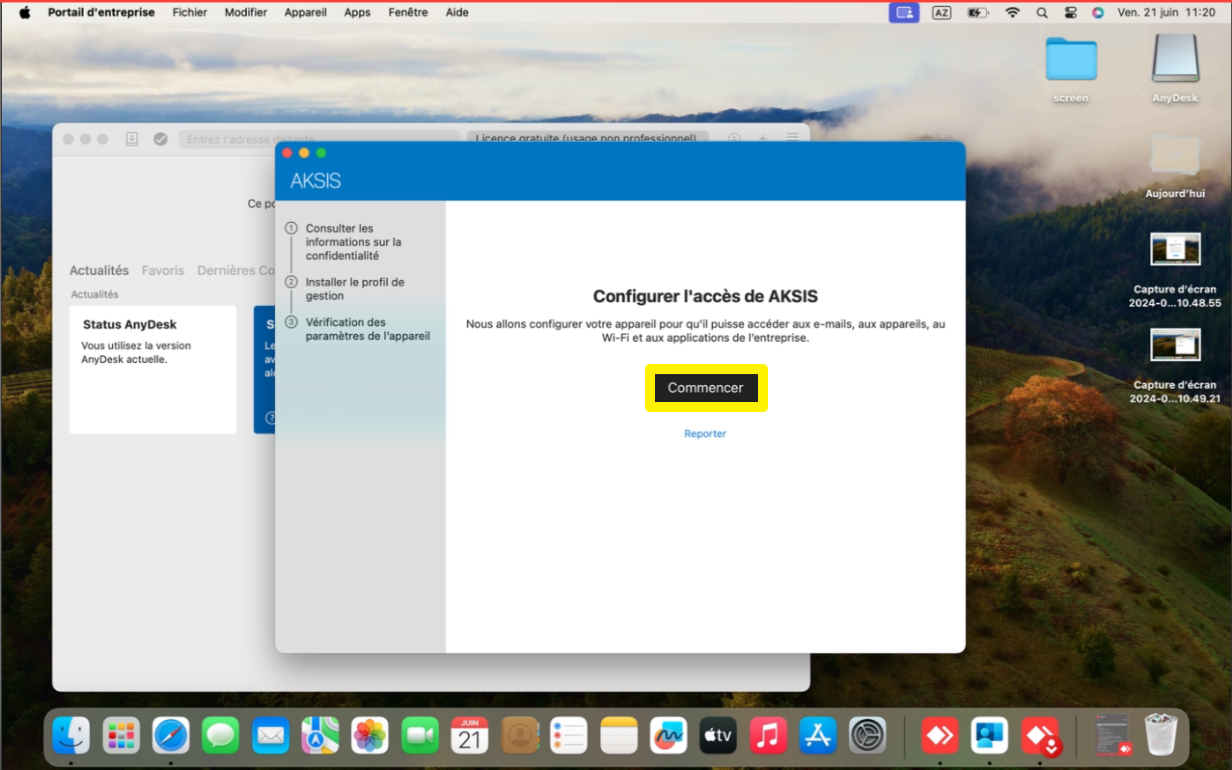Open Reminders from the Dock

pos(569,736)
